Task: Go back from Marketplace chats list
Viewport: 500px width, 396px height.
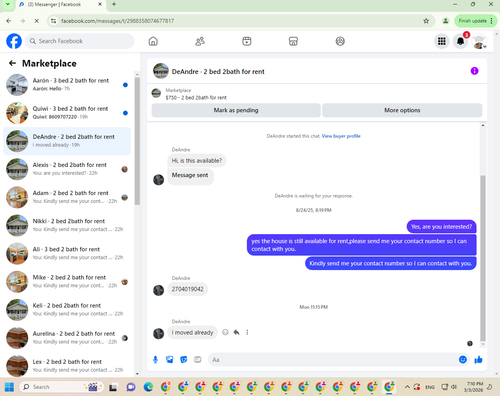Action: pos(12,63)
